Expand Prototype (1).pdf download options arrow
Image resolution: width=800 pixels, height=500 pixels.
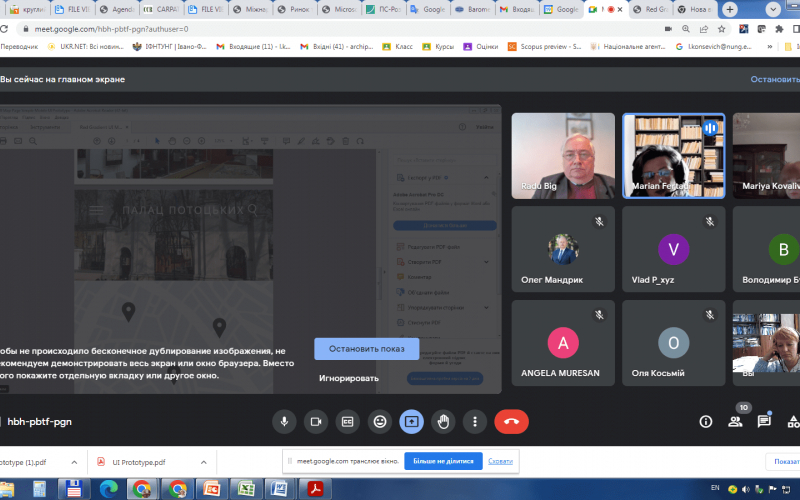tap(74, 462)
